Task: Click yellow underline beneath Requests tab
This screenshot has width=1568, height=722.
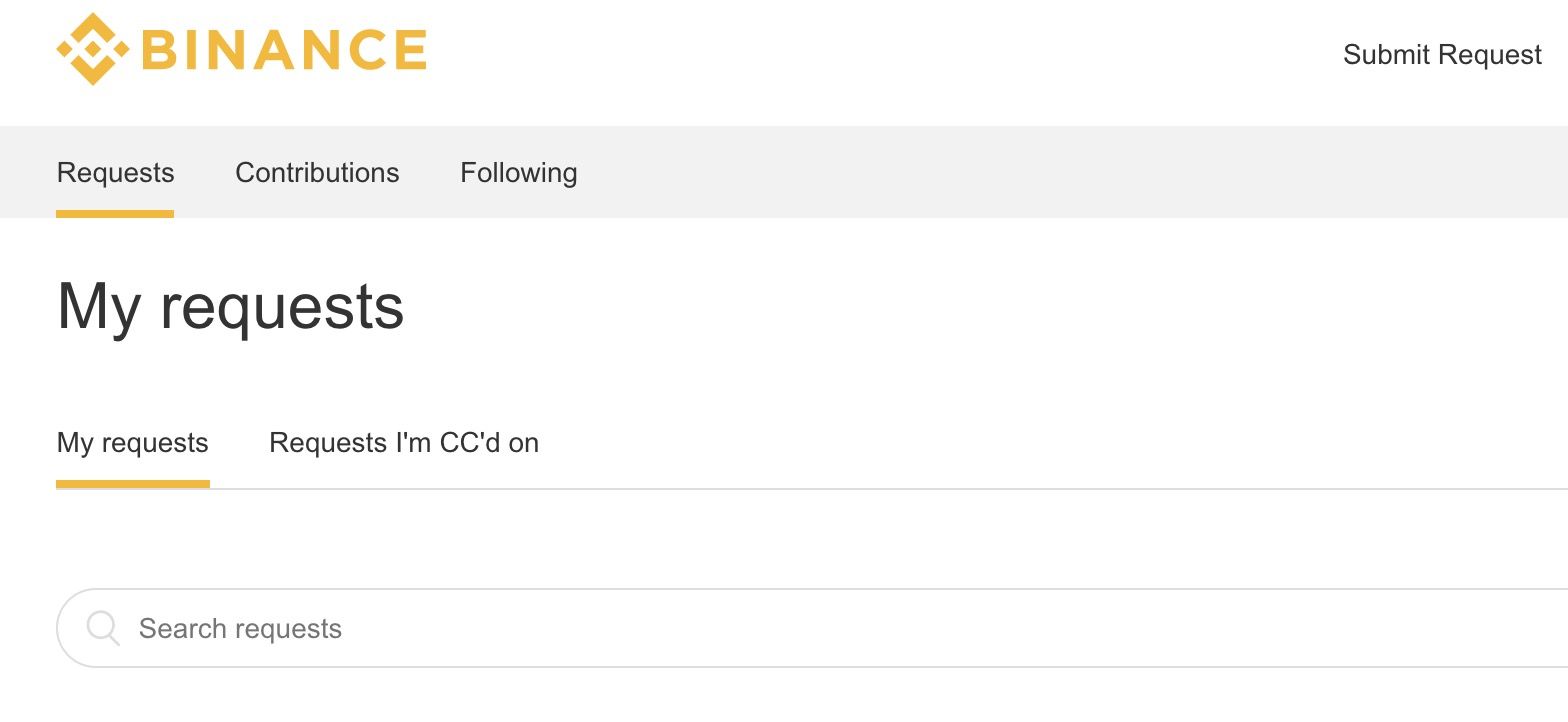Action: pos(115,213)
